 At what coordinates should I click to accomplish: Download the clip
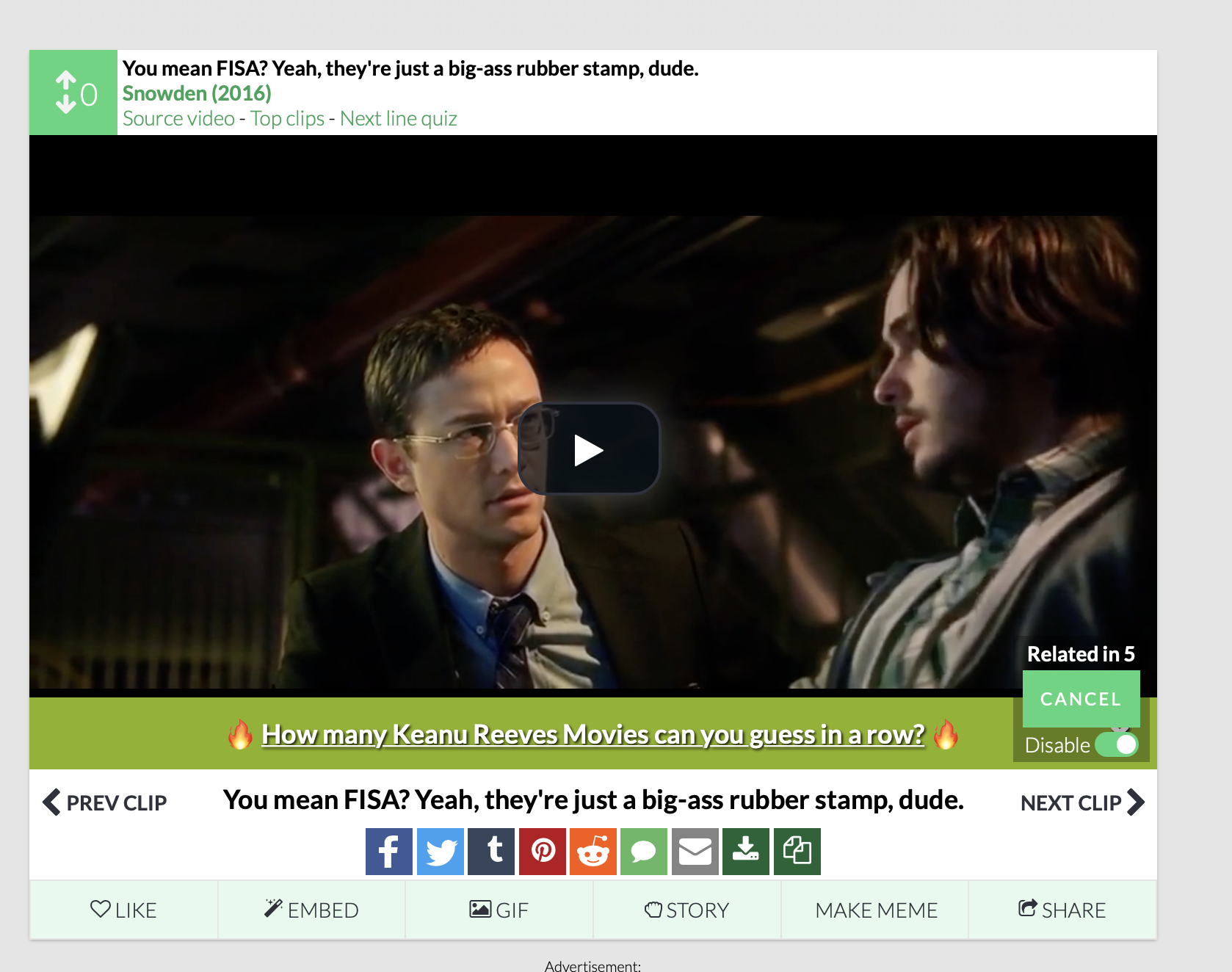[x=746, y=852]
